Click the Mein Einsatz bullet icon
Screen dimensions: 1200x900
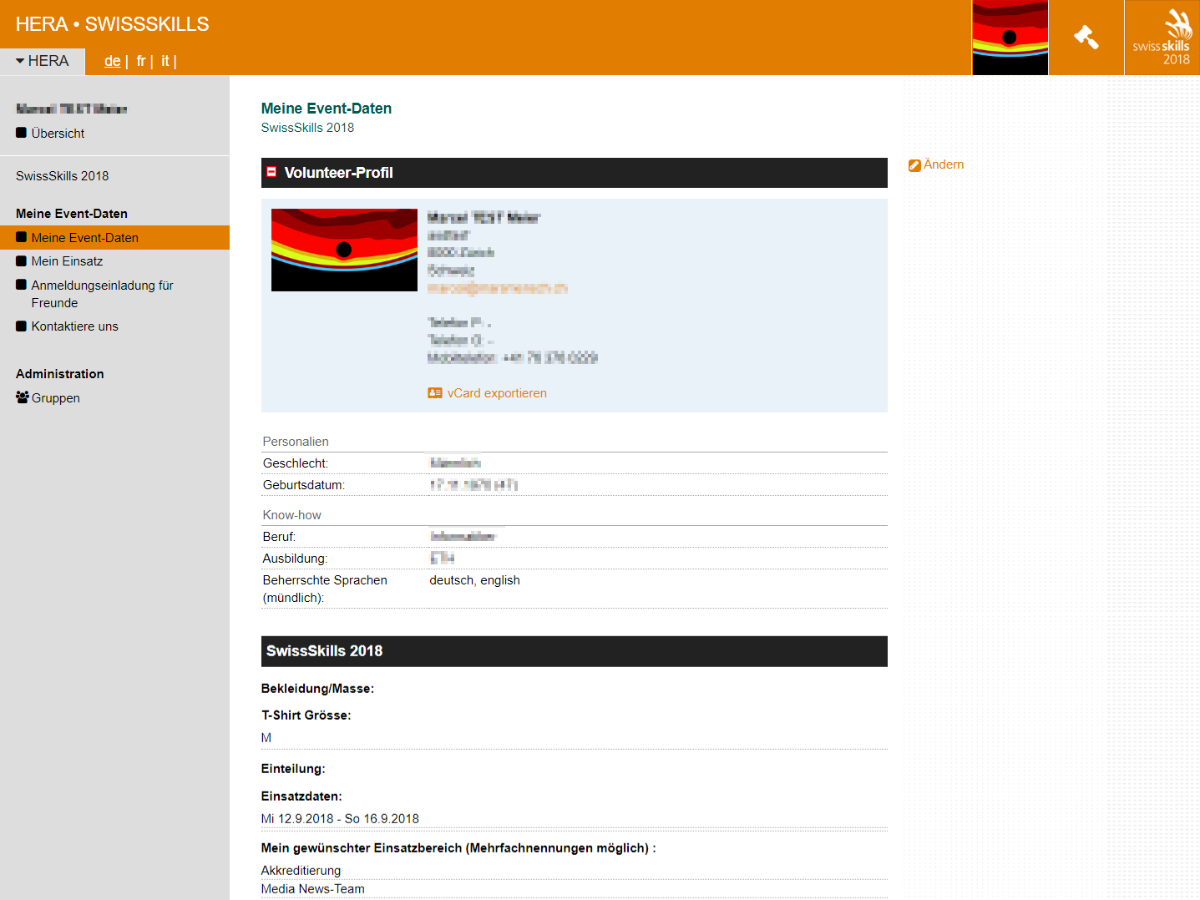pos(22,261)
